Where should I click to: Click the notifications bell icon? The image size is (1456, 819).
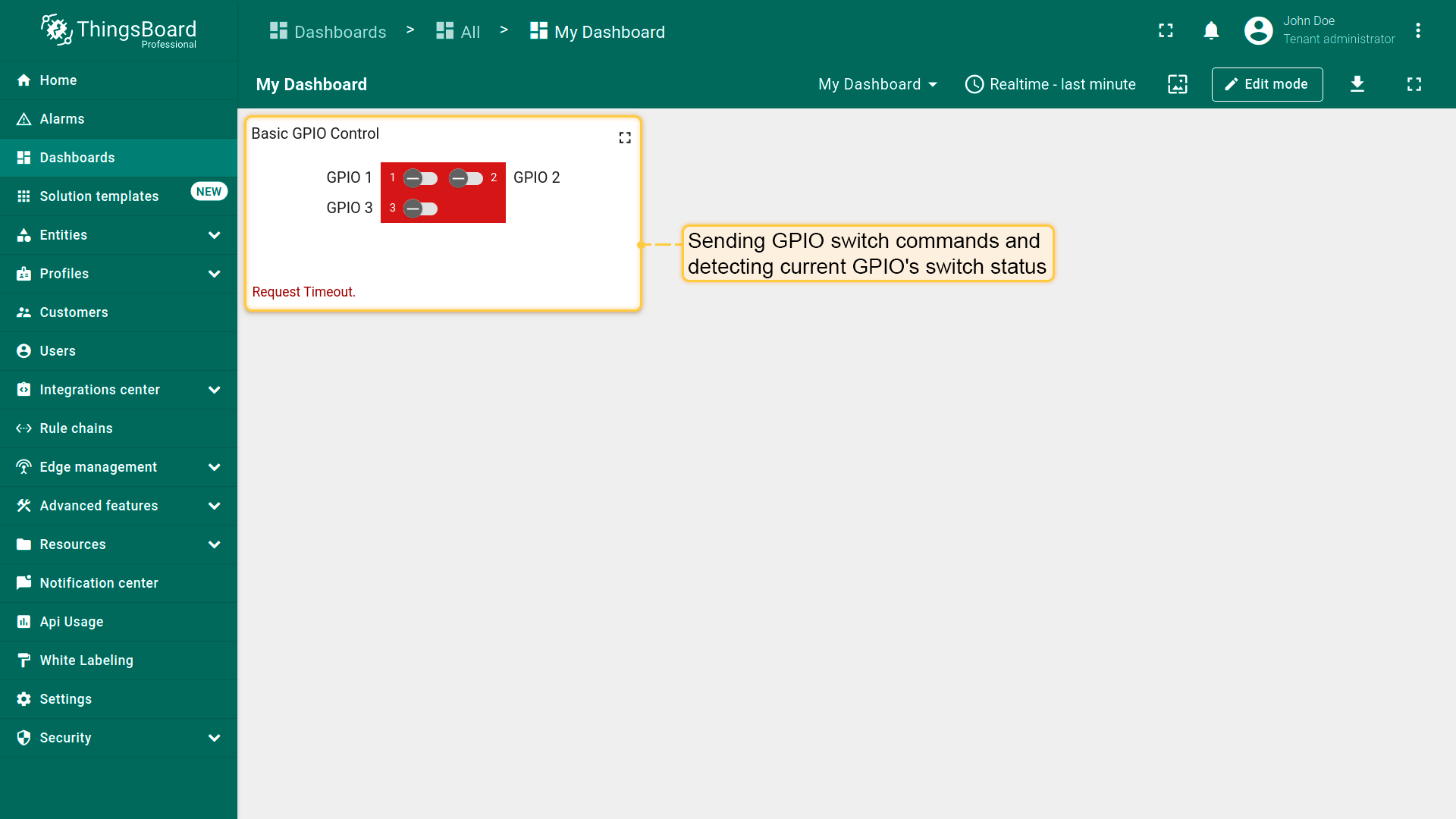point(1211,31)
